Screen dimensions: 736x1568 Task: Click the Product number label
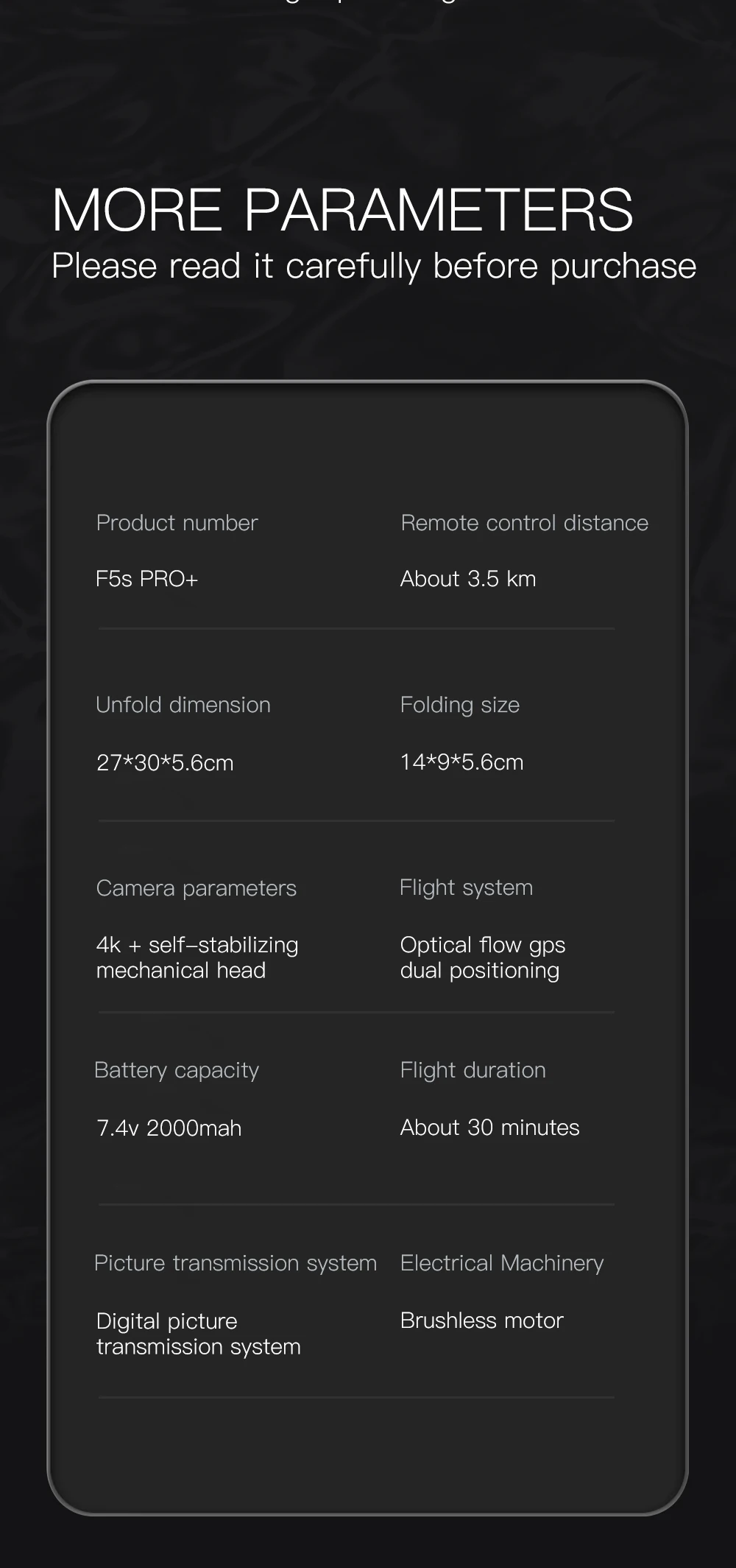coord(177,523)
